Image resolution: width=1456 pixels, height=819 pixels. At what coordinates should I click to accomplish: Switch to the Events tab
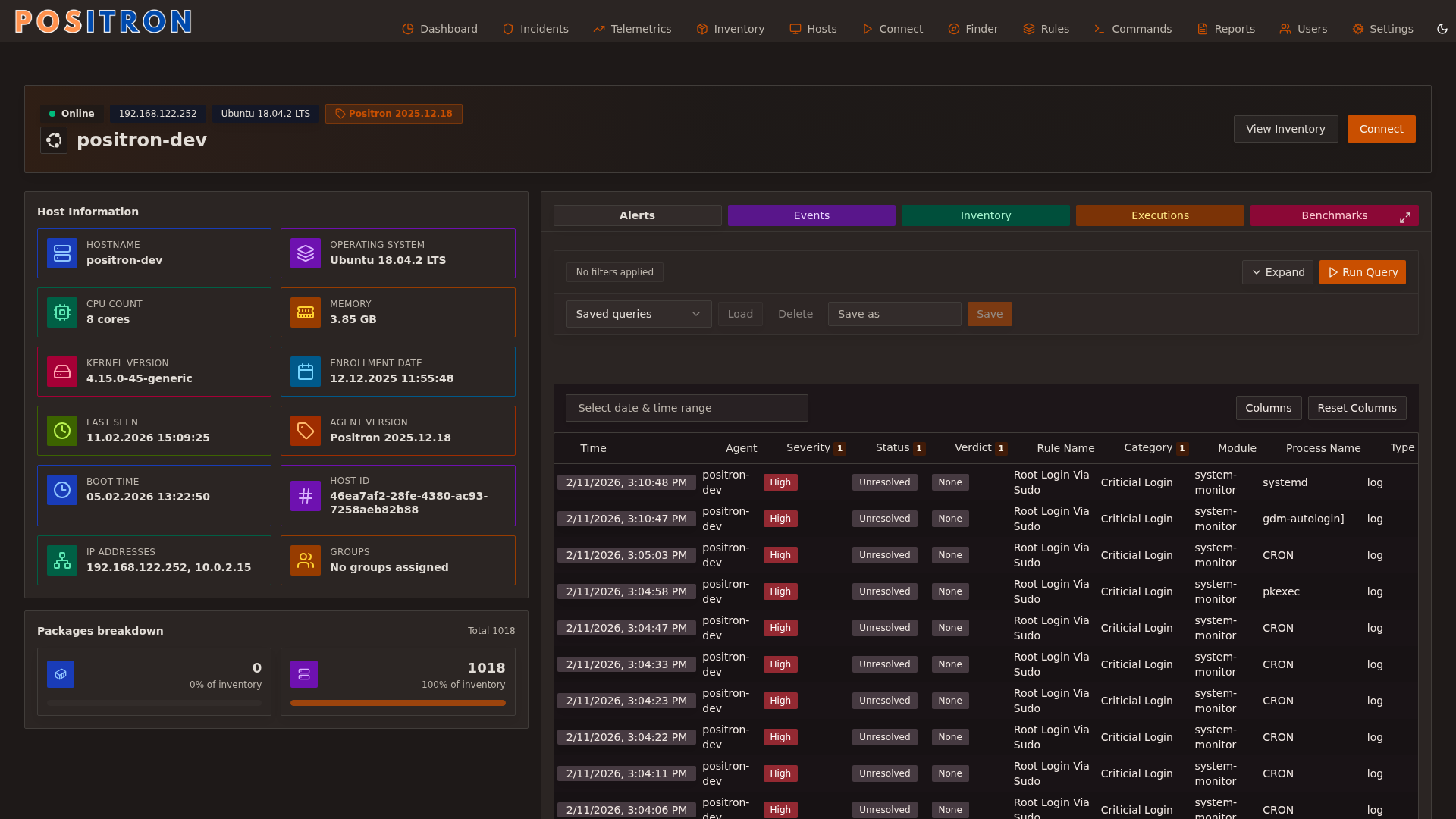[811, 215]
